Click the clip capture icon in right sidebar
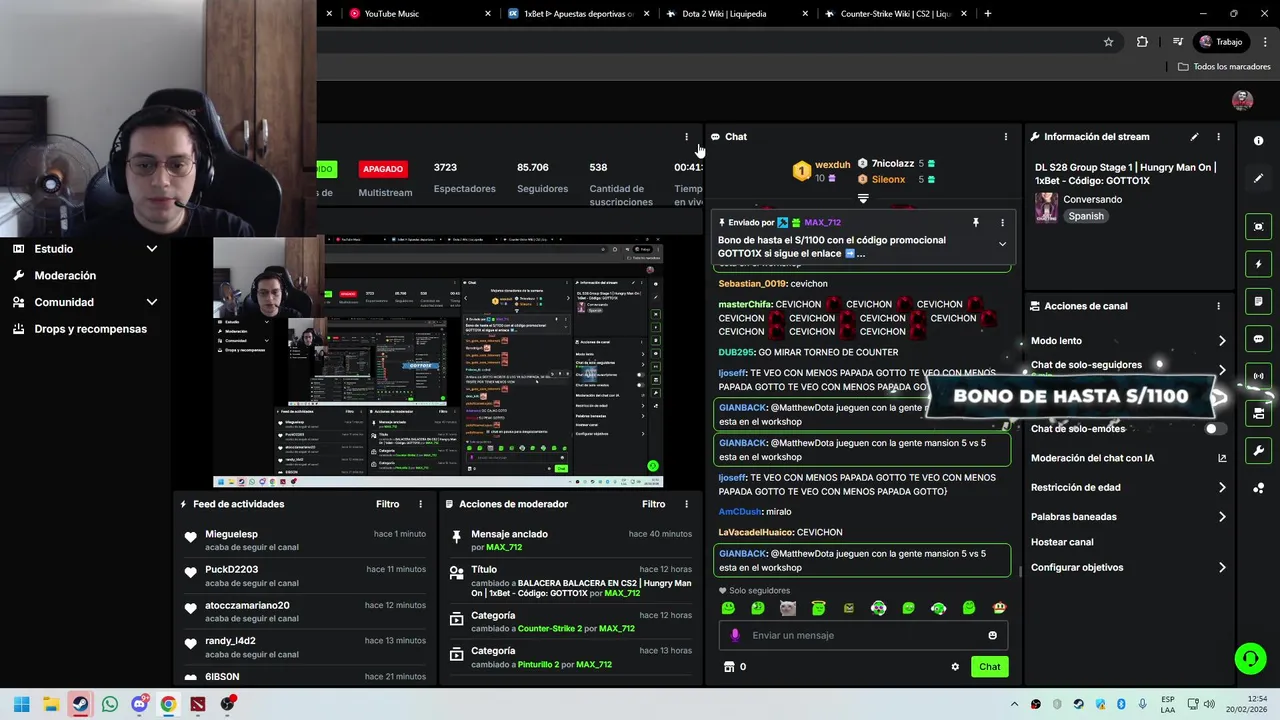Viewport: 1280px width, 720px height. (1258, 227)
